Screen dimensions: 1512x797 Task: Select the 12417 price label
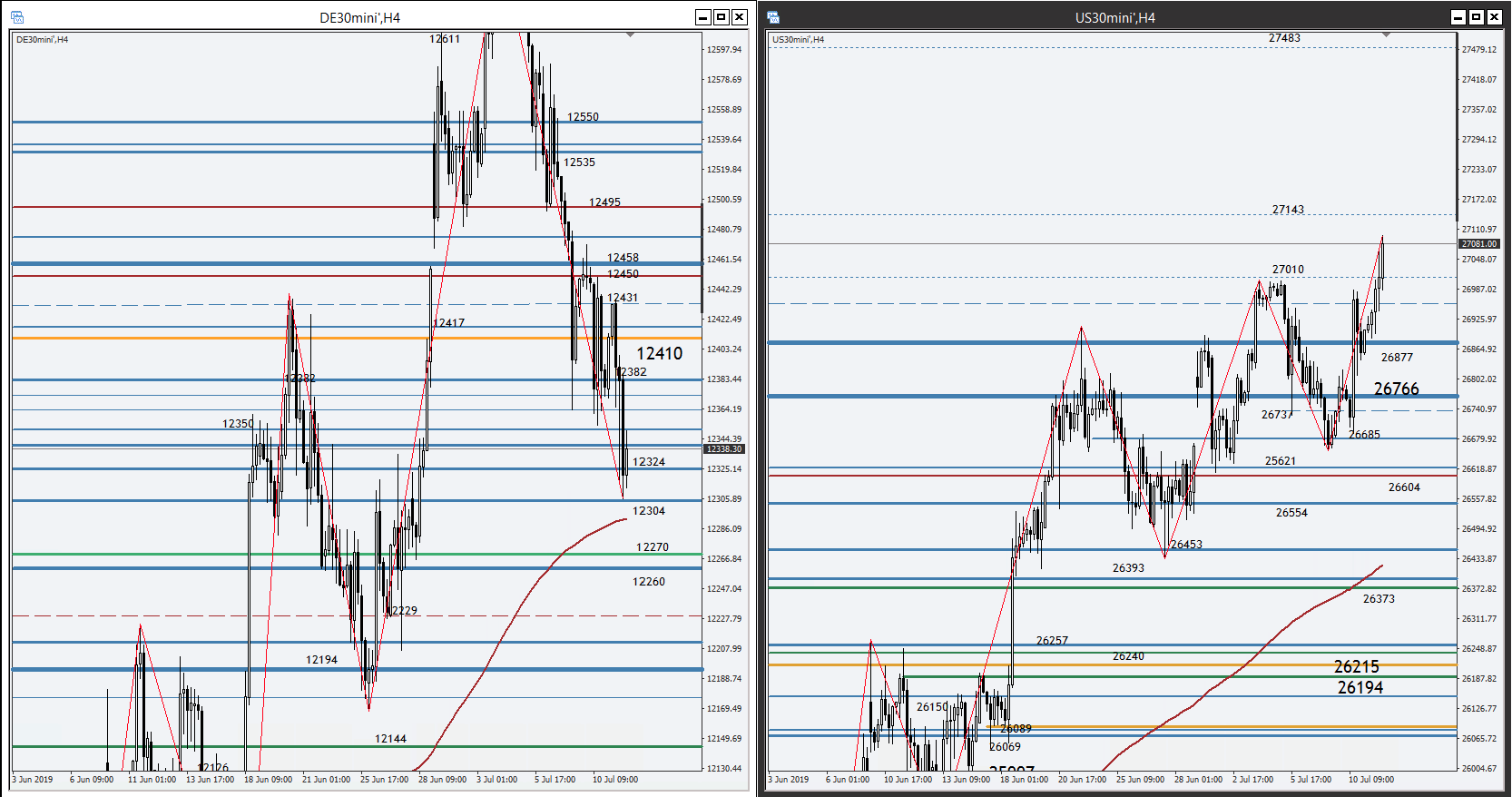click(x=448, y=323)
